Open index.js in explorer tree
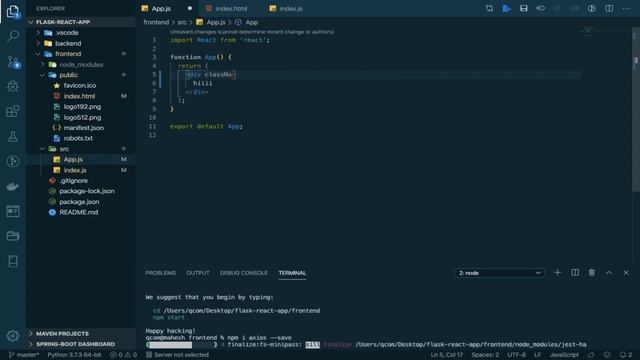The image size is (640, 360). coord(81,170)
